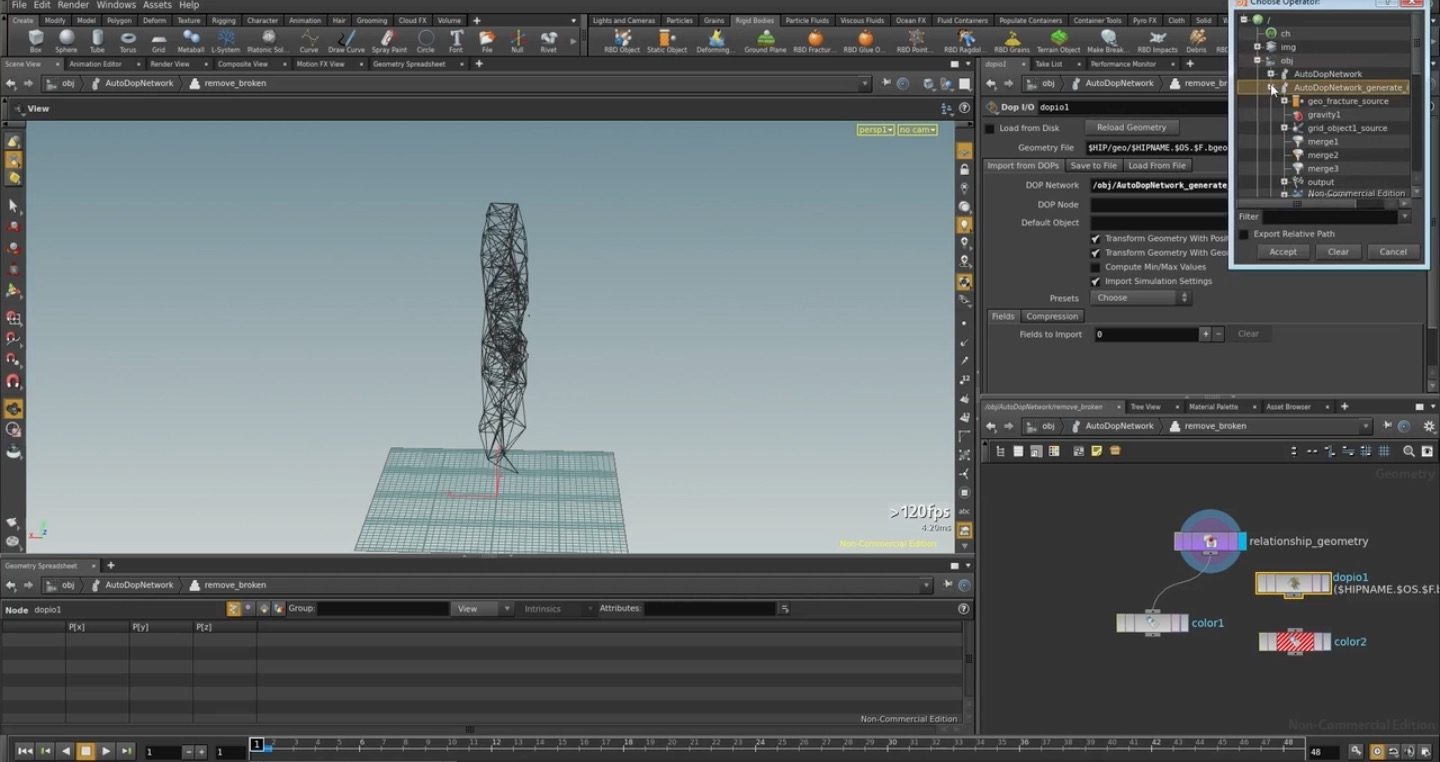Expand the geo_fracture_source tree node
This screenshot has width=1440, height=762.
[1284, 101]
